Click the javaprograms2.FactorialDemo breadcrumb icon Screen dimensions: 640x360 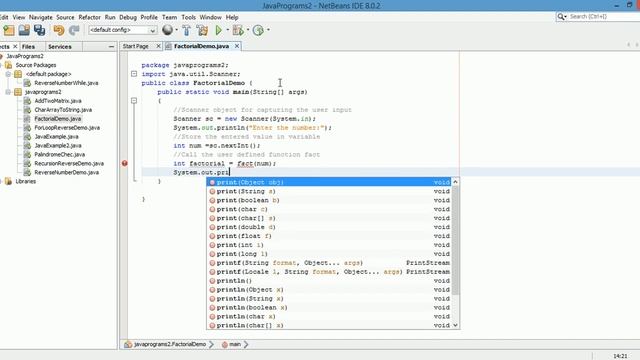coord(128,344)
